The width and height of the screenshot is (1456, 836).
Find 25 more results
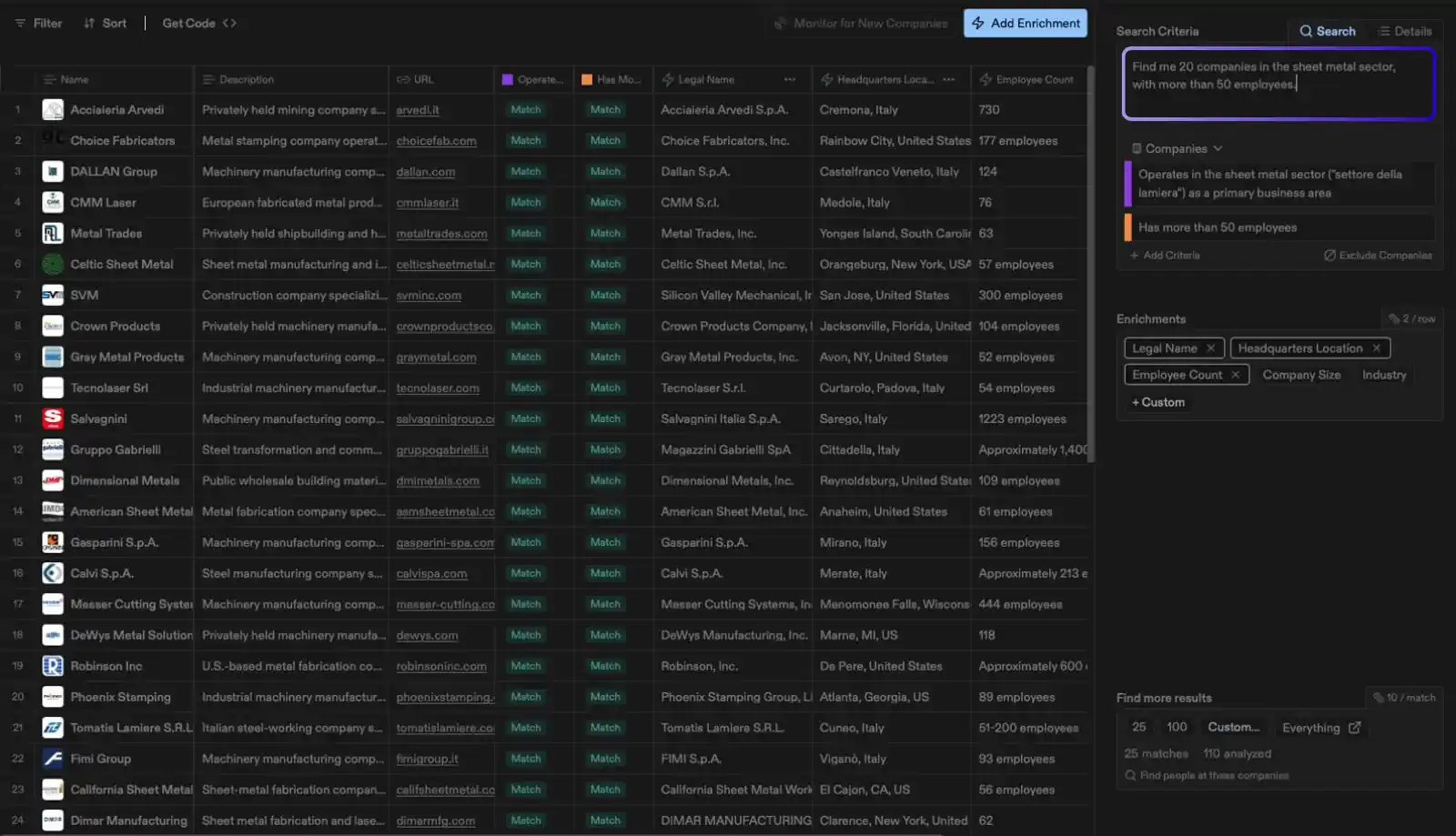pyautogui.click(x=1138, y=727)
